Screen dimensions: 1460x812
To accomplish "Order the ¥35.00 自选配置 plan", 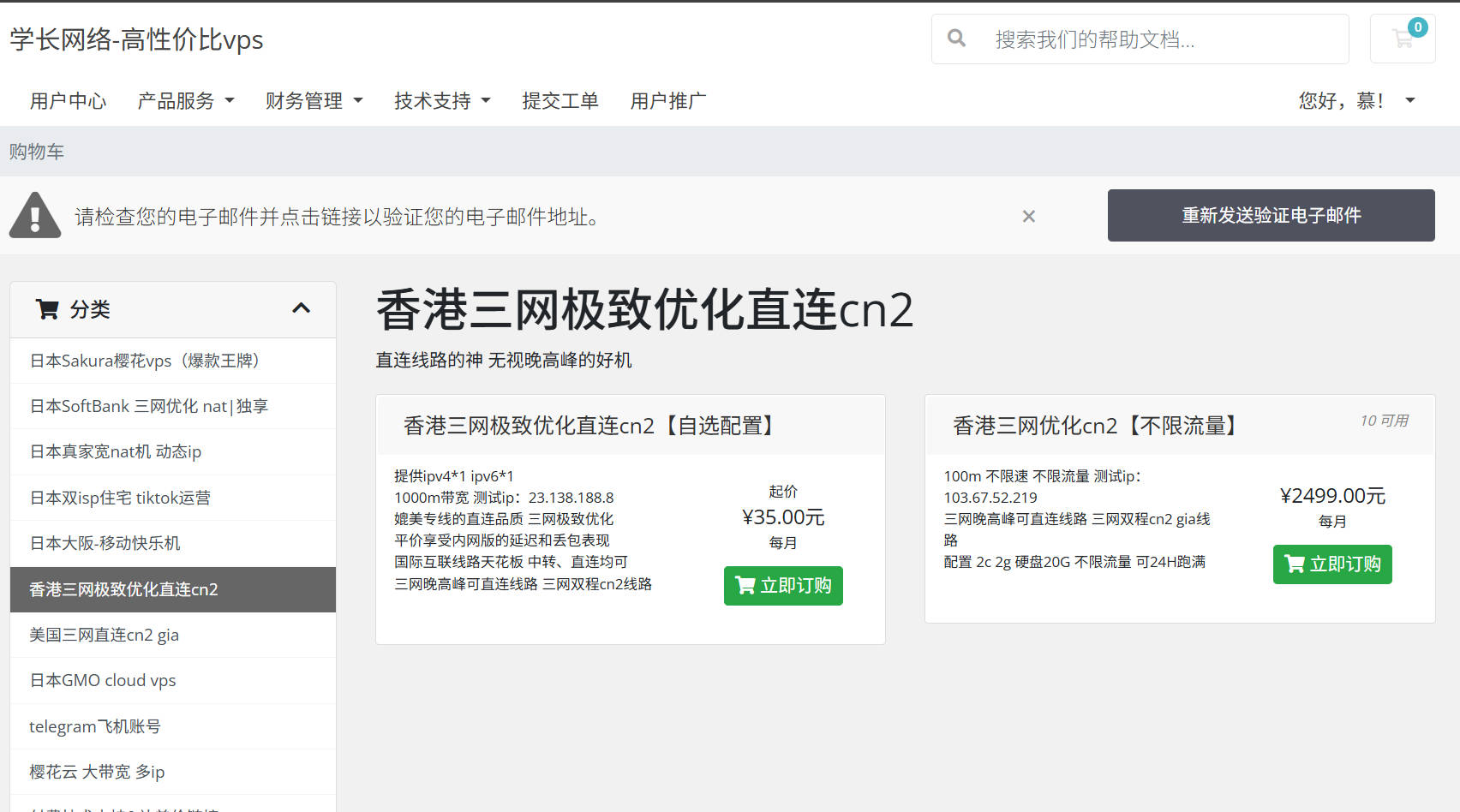I will pyautogui.click(x=783, y=586).
